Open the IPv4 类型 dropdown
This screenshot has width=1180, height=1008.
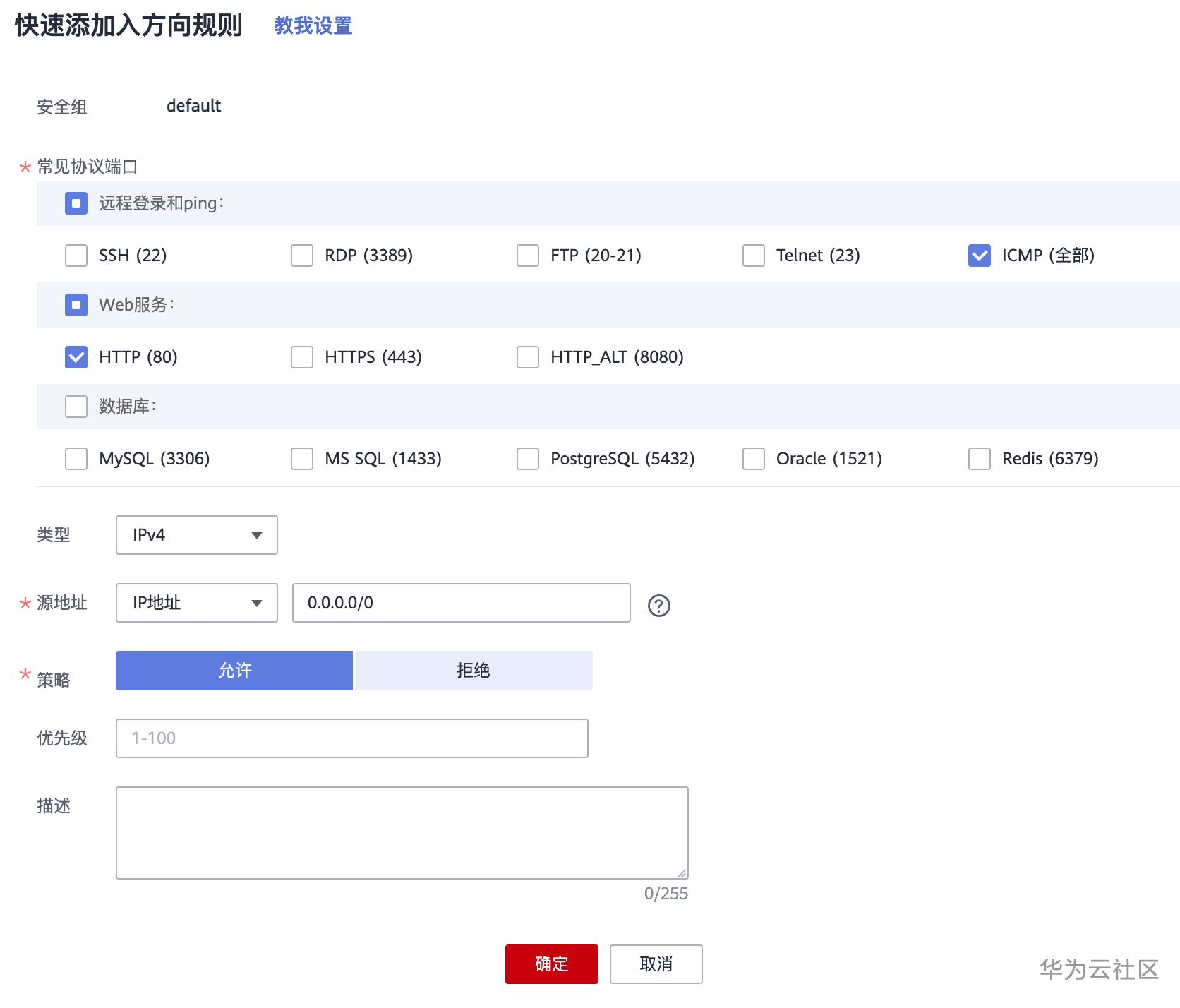(x=196, y=535)
